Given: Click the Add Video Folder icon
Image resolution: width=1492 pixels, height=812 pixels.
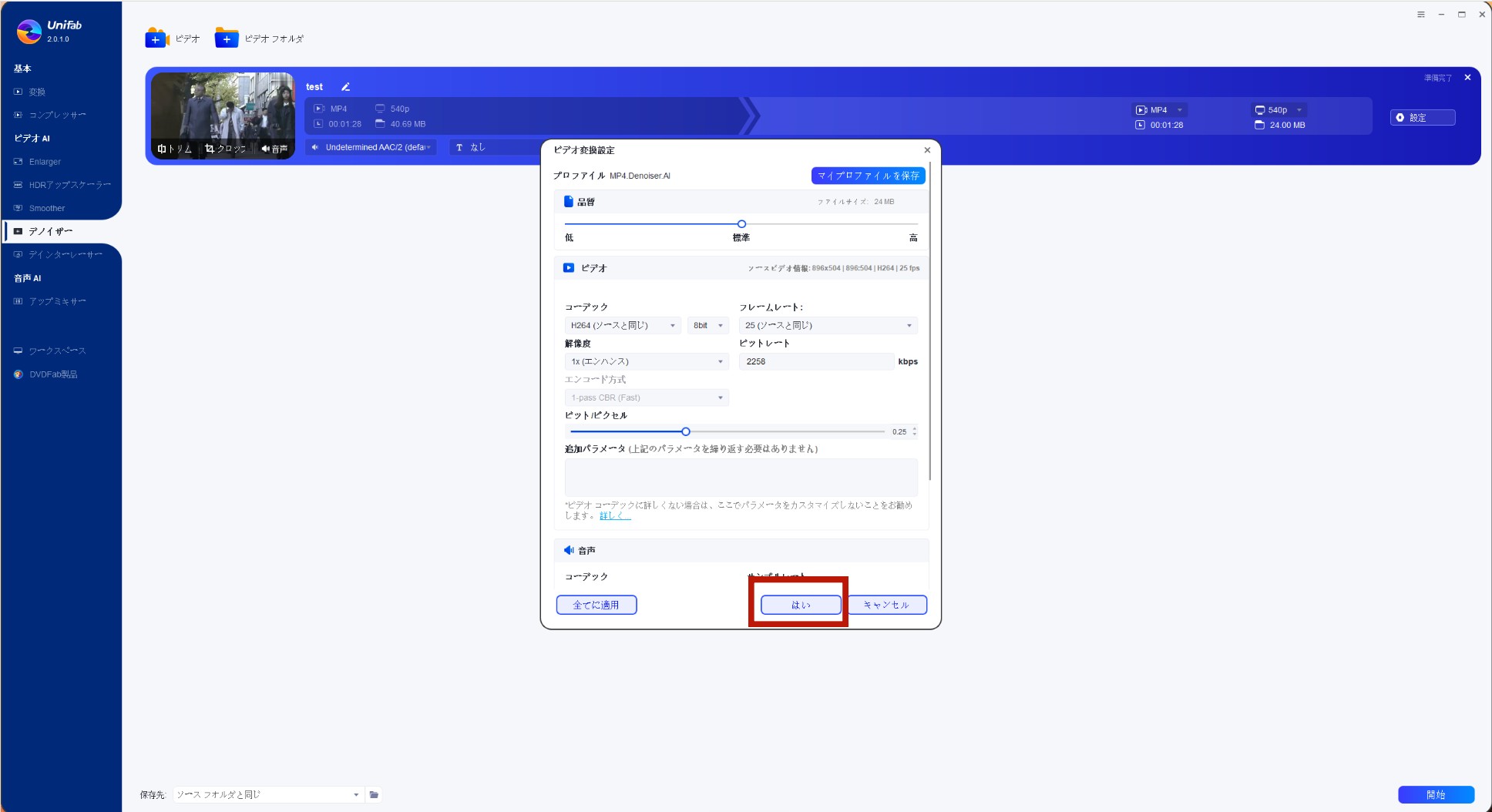Looking at the screenshot, I should [x=227, y=38].
